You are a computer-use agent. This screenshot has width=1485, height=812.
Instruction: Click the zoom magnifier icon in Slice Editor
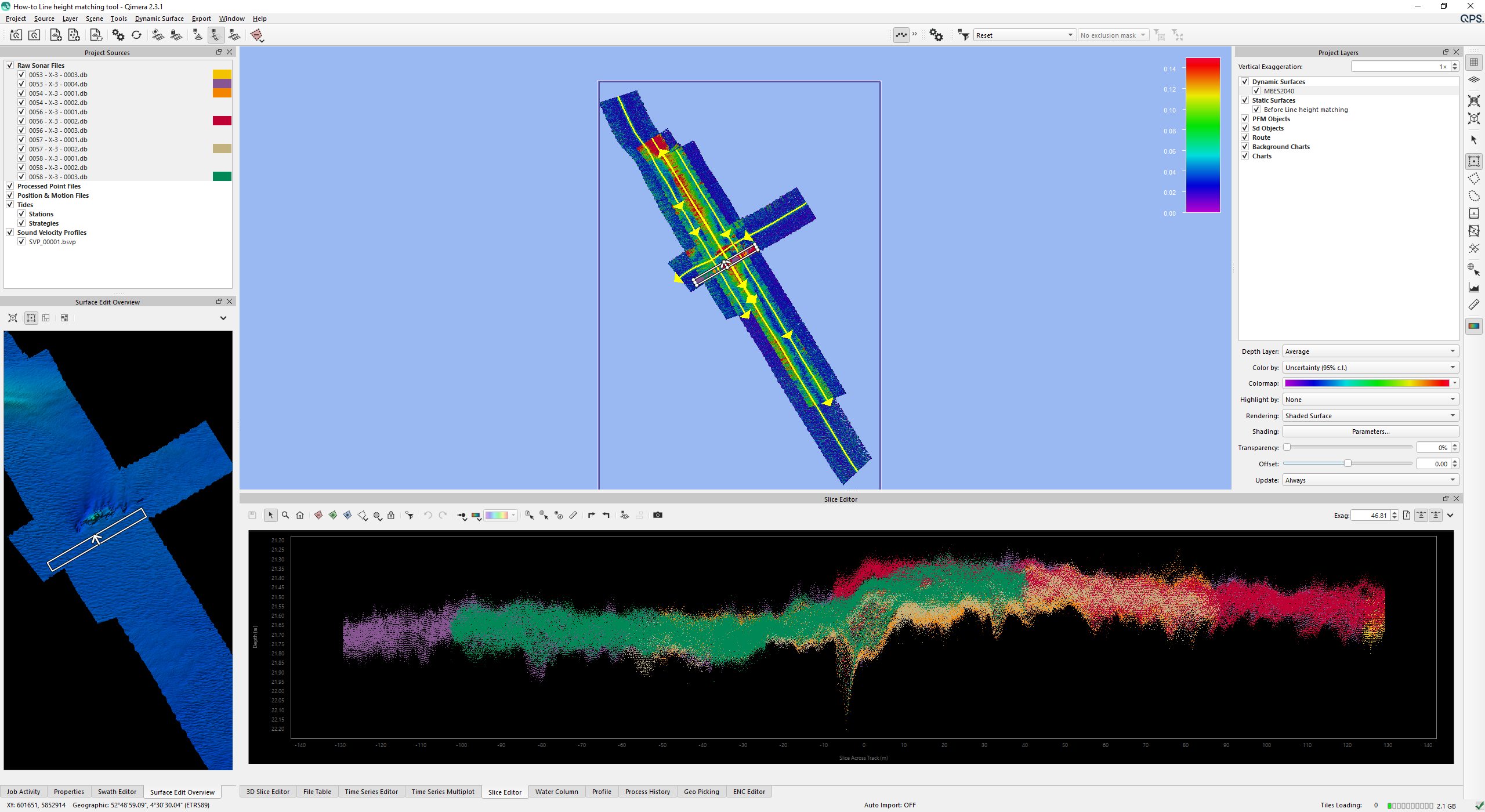pos(285,515)
